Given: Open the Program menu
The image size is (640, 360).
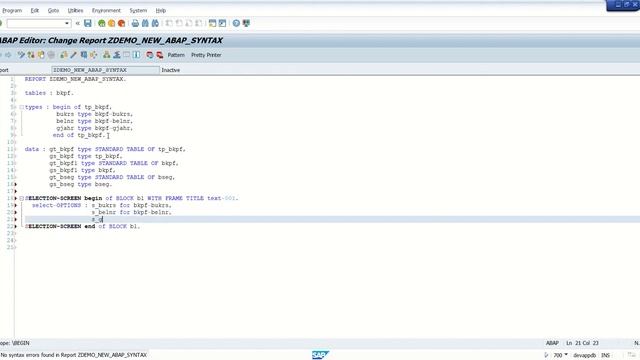Looking at the screenshot, I should [x=12, y=10].
